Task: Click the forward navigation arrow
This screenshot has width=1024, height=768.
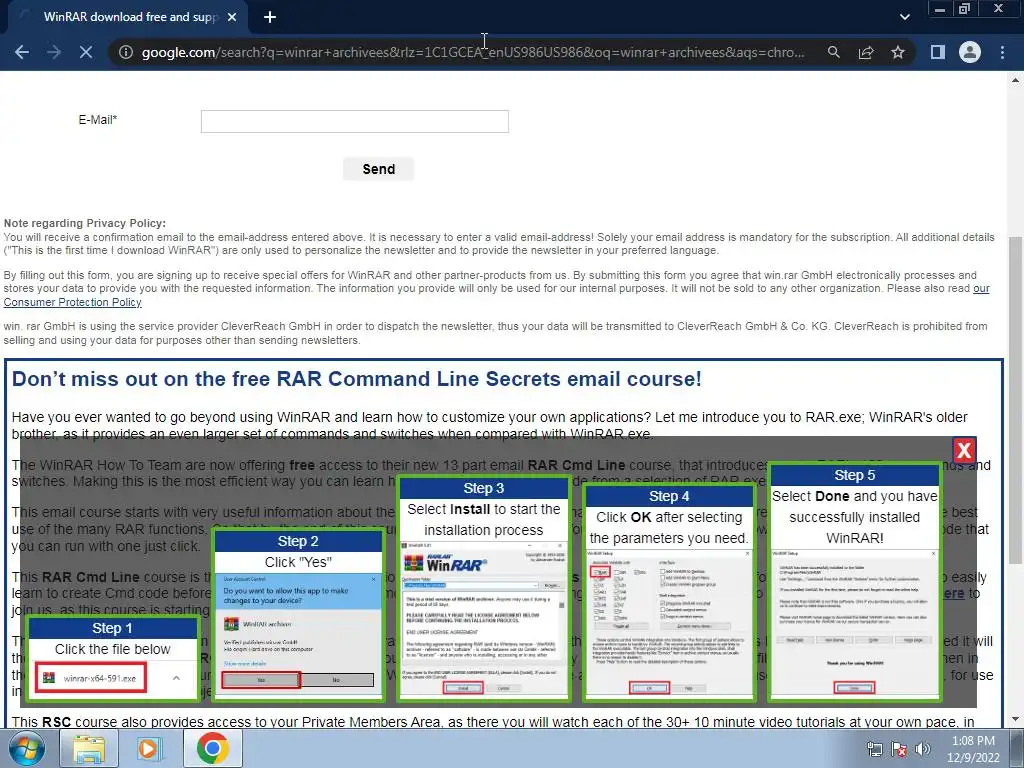Action: click(54, 52)
